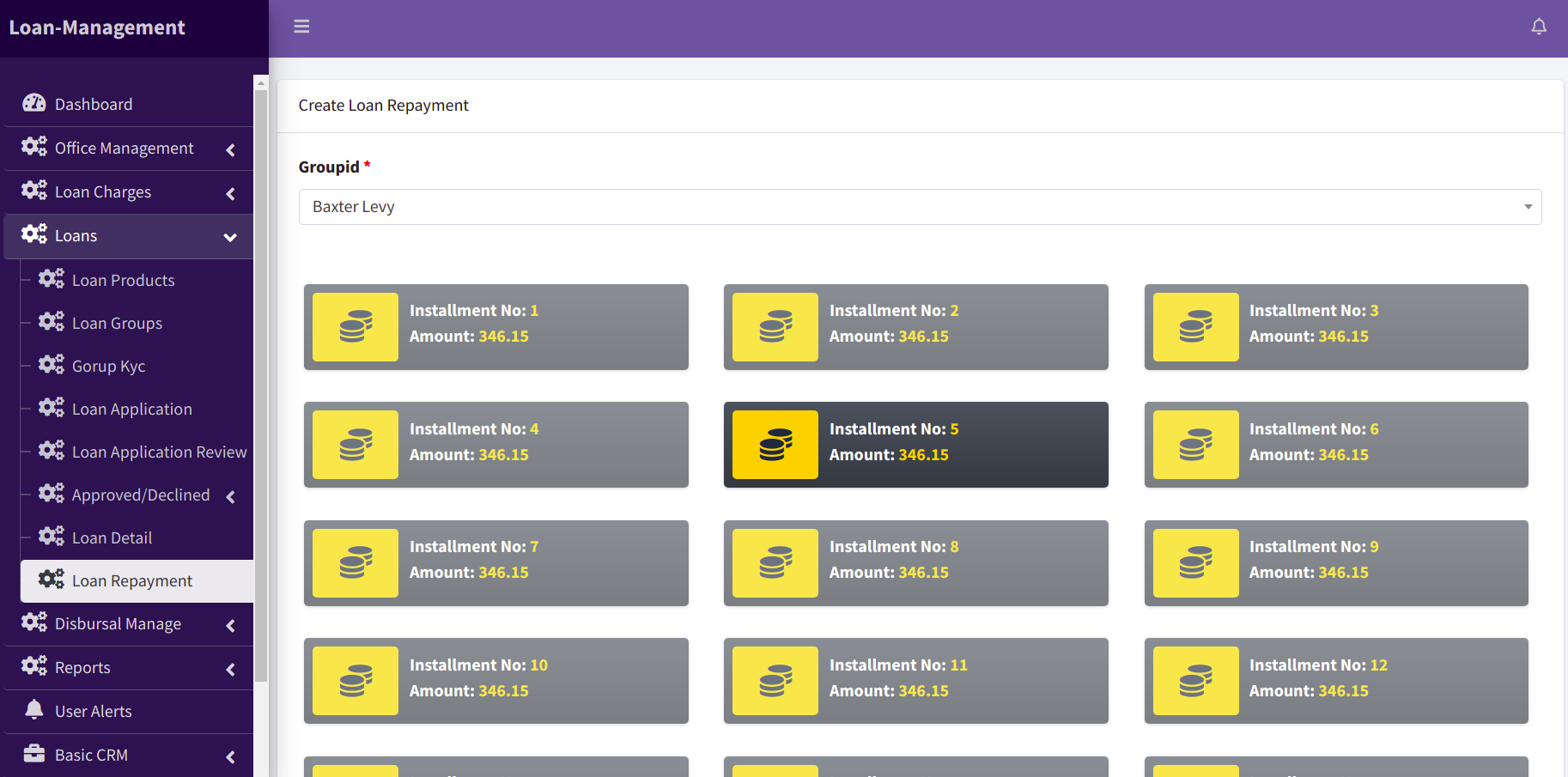Open User Alerts menu item
The height and width of the screenshot is (777, 1568).
[129, 711]
